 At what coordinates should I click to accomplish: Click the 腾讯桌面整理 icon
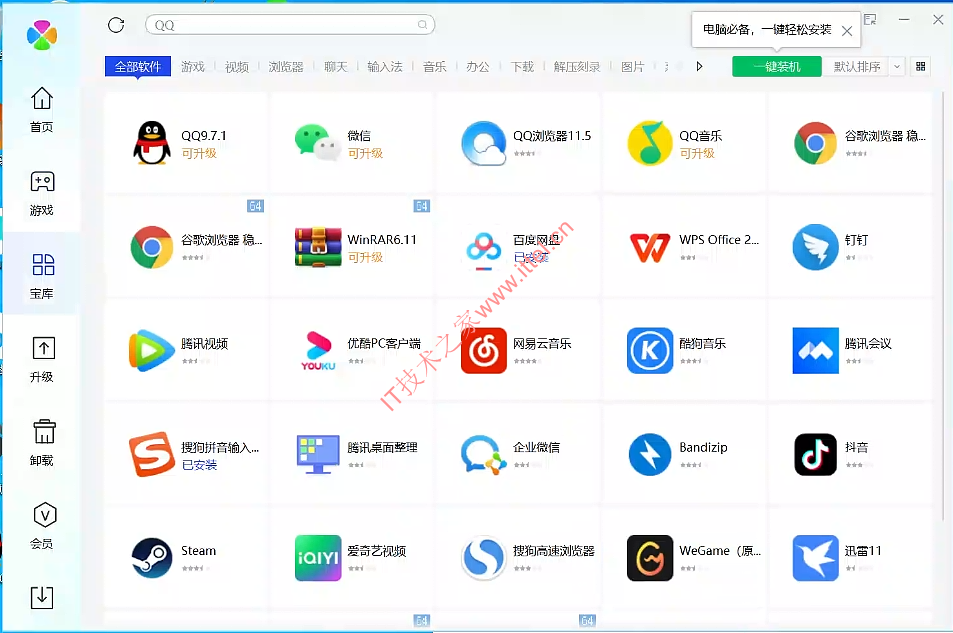pos(318,454)
